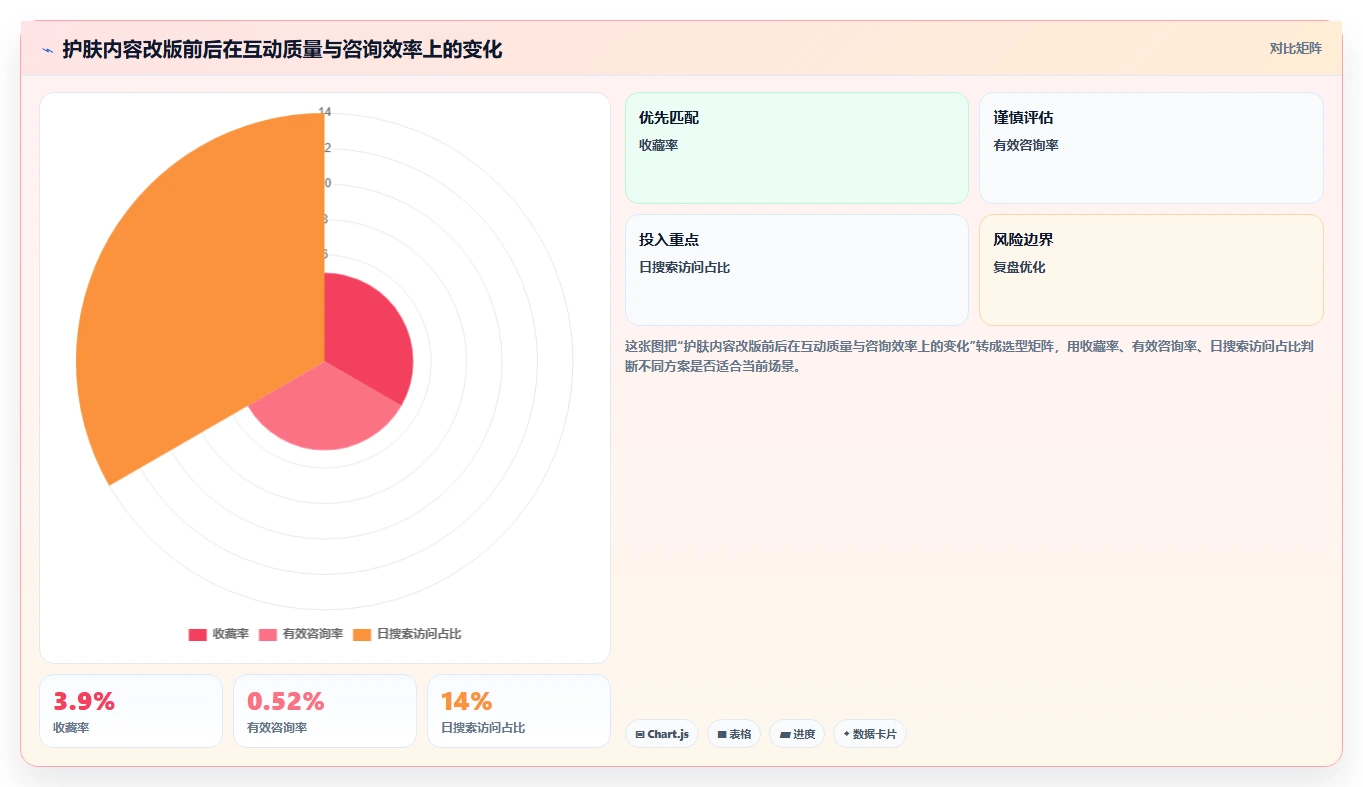Click 日搜索访问占比 text in 投入重点 card
The image size is (1363, 787).
(685, 268)
